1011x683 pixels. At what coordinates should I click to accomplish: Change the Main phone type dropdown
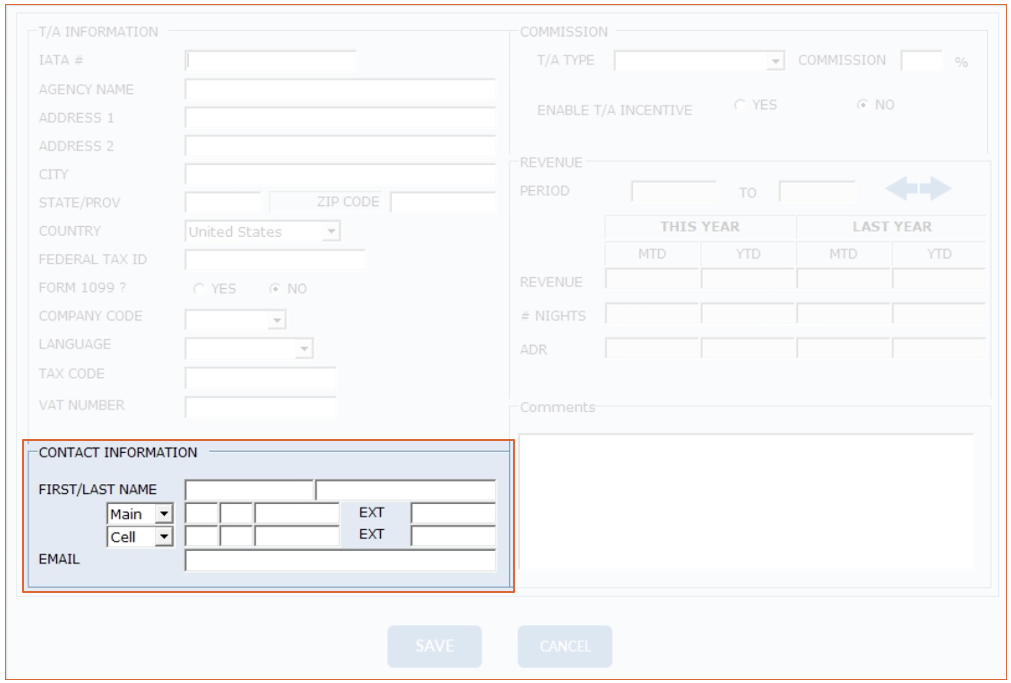coord(163,514)
